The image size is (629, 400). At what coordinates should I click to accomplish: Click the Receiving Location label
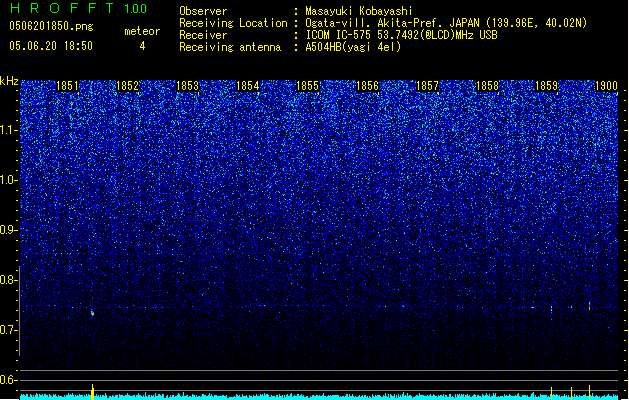point(233,23)
